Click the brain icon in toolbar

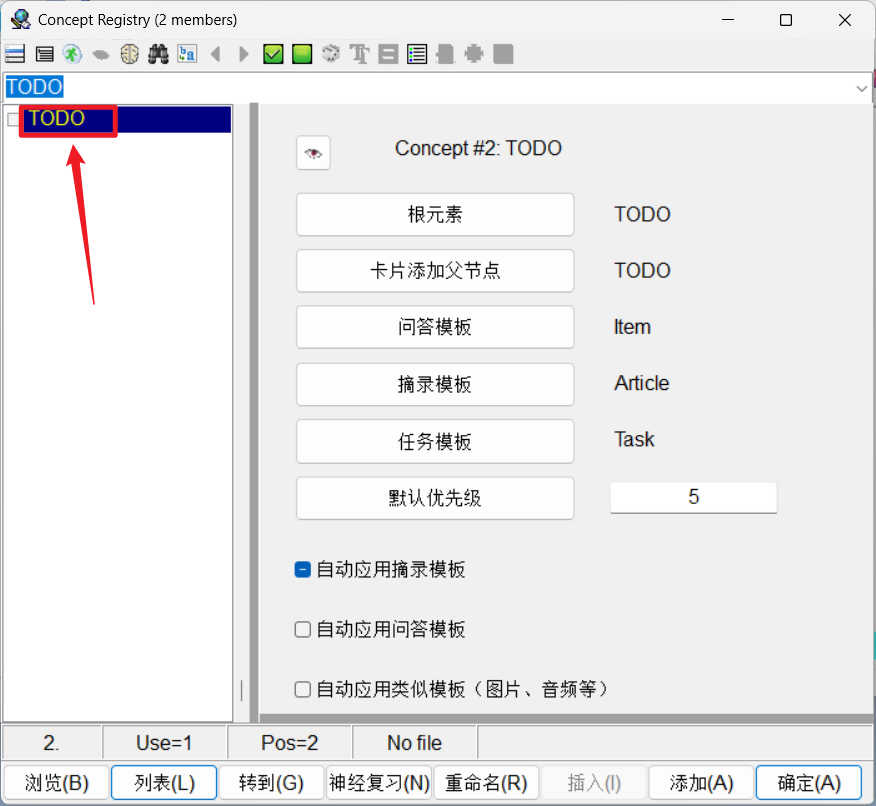pyautogui.click(x=130, y=54)
